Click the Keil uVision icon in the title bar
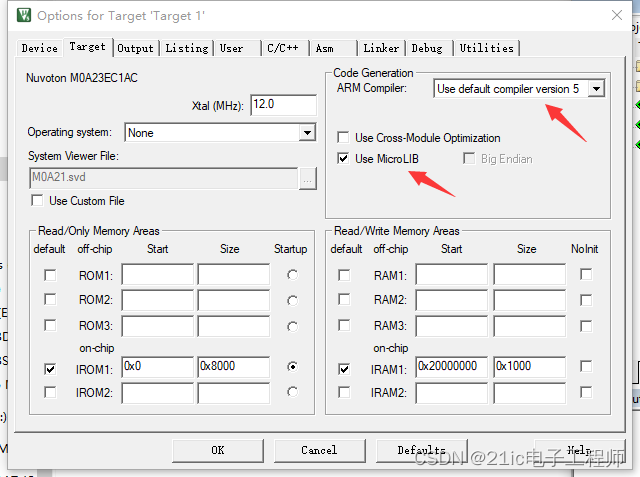Screen dimensions: 640x477 pos(24,15)
